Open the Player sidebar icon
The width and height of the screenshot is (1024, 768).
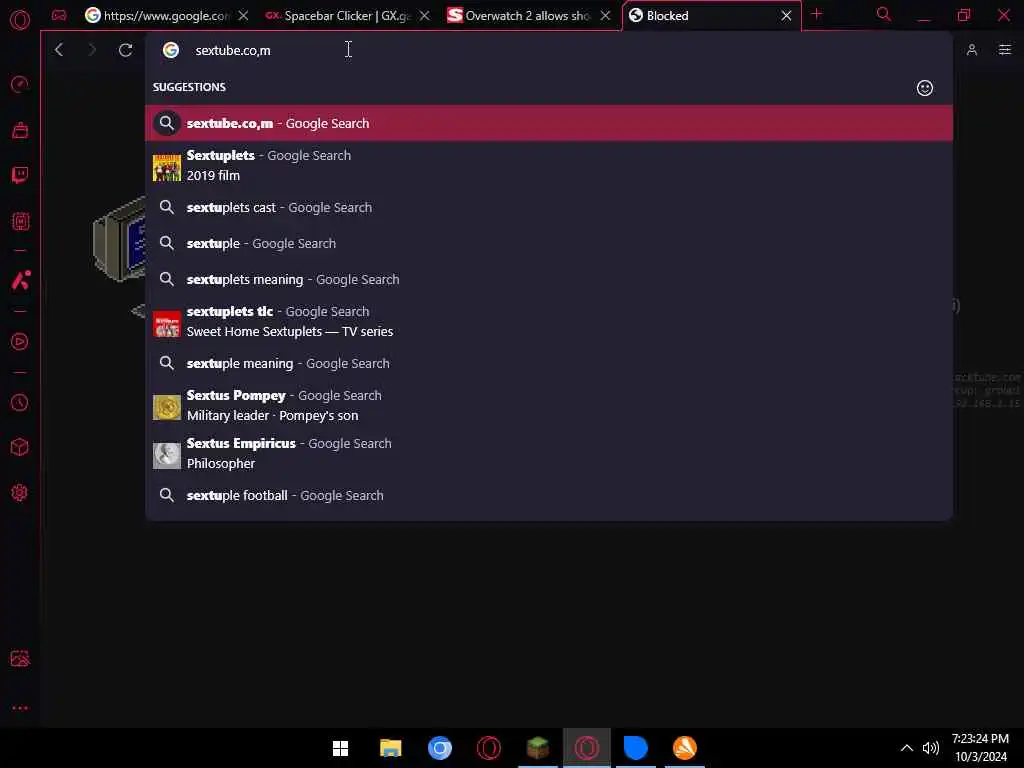[20, 342]
